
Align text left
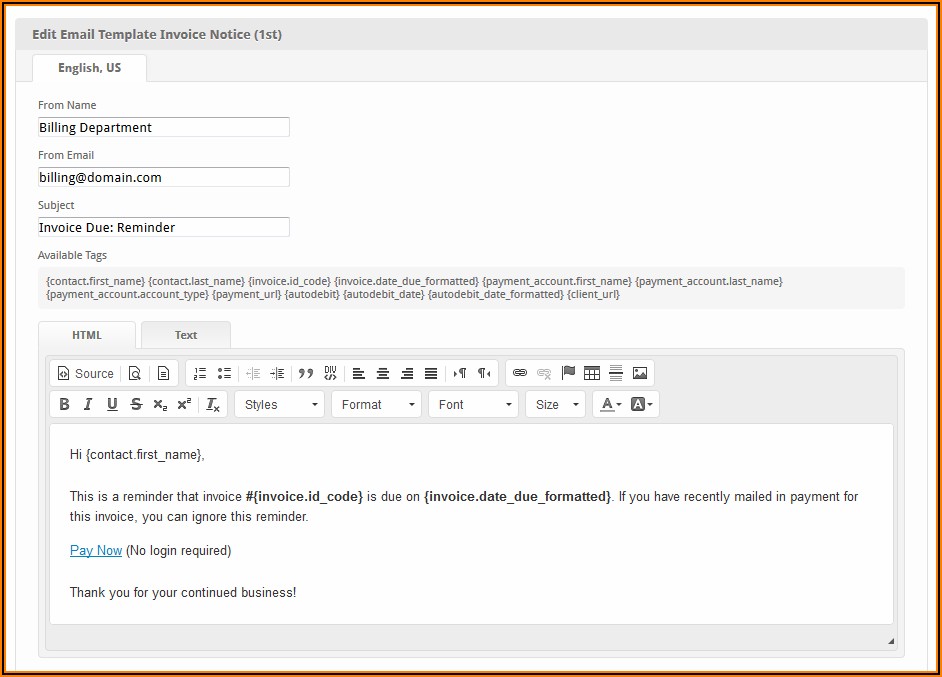point(359,374)
